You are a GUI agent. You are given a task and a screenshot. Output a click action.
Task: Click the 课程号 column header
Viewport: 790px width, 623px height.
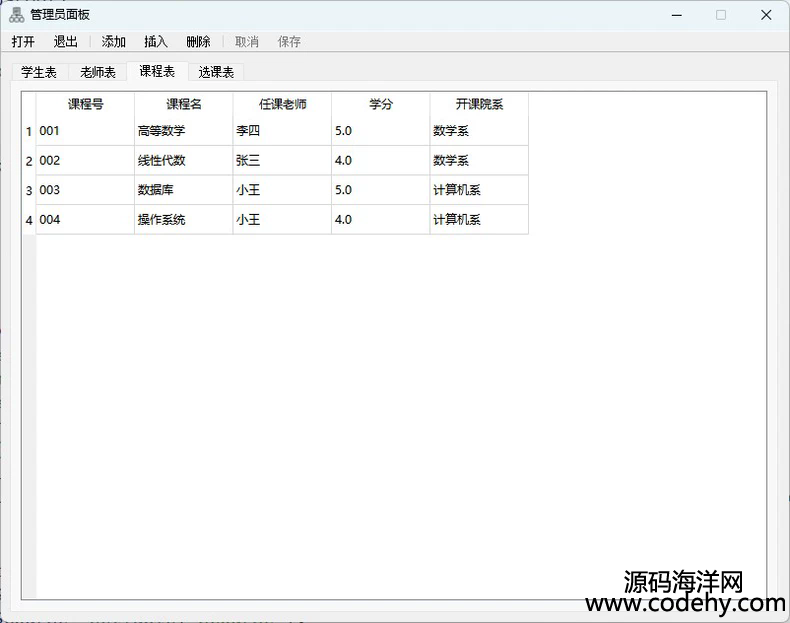(85, 104)
